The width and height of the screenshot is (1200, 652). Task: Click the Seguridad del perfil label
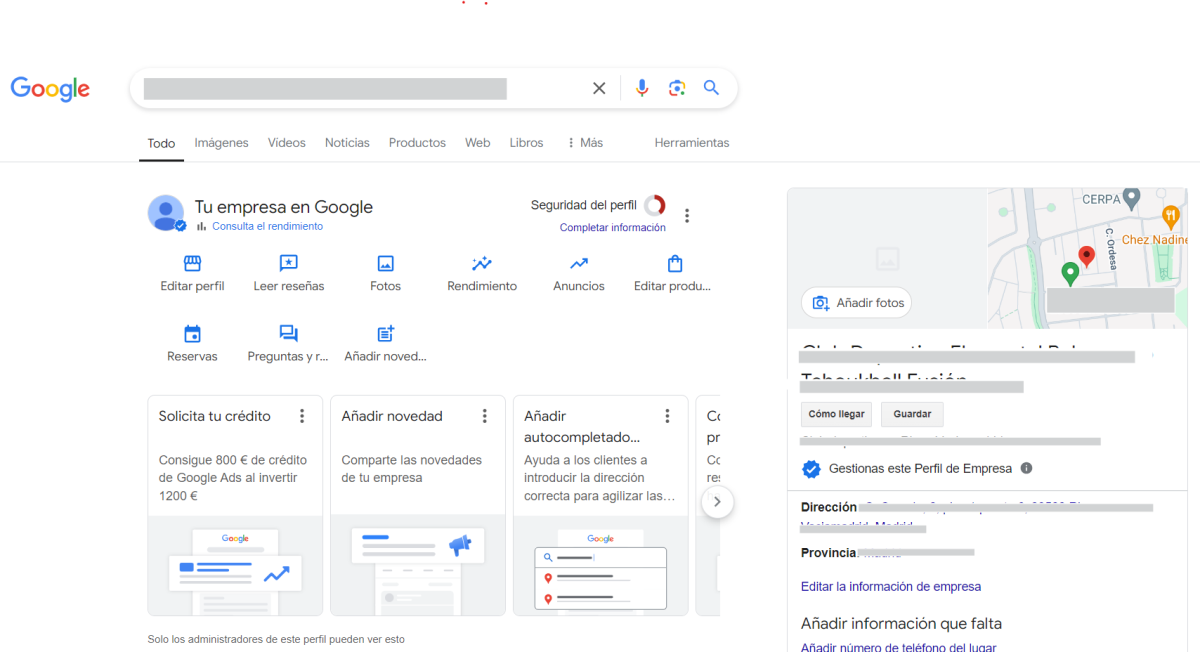point(583,205)
